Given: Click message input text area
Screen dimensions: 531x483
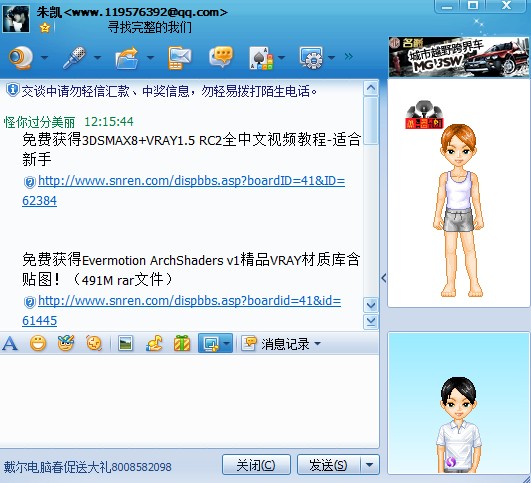Looking at the screenshot, I should [x=189, y=401].
